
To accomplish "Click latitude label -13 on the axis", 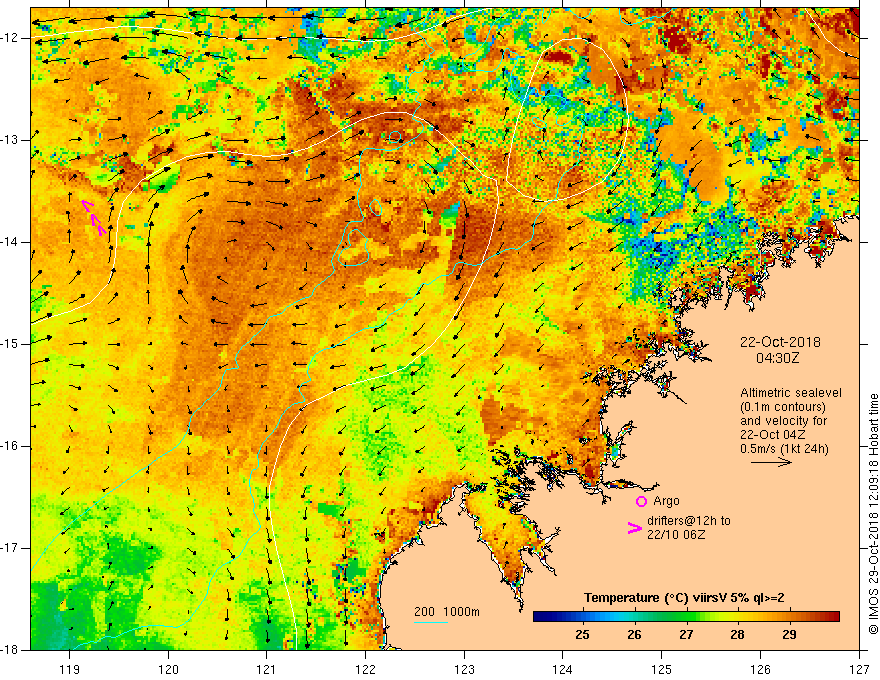I will point(11,140).
